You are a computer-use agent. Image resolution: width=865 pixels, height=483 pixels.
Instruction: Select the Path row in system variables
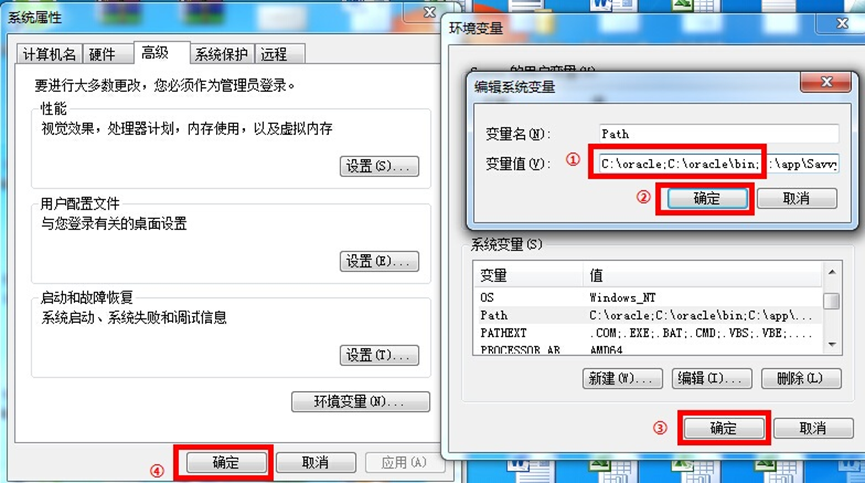point(647,315)
